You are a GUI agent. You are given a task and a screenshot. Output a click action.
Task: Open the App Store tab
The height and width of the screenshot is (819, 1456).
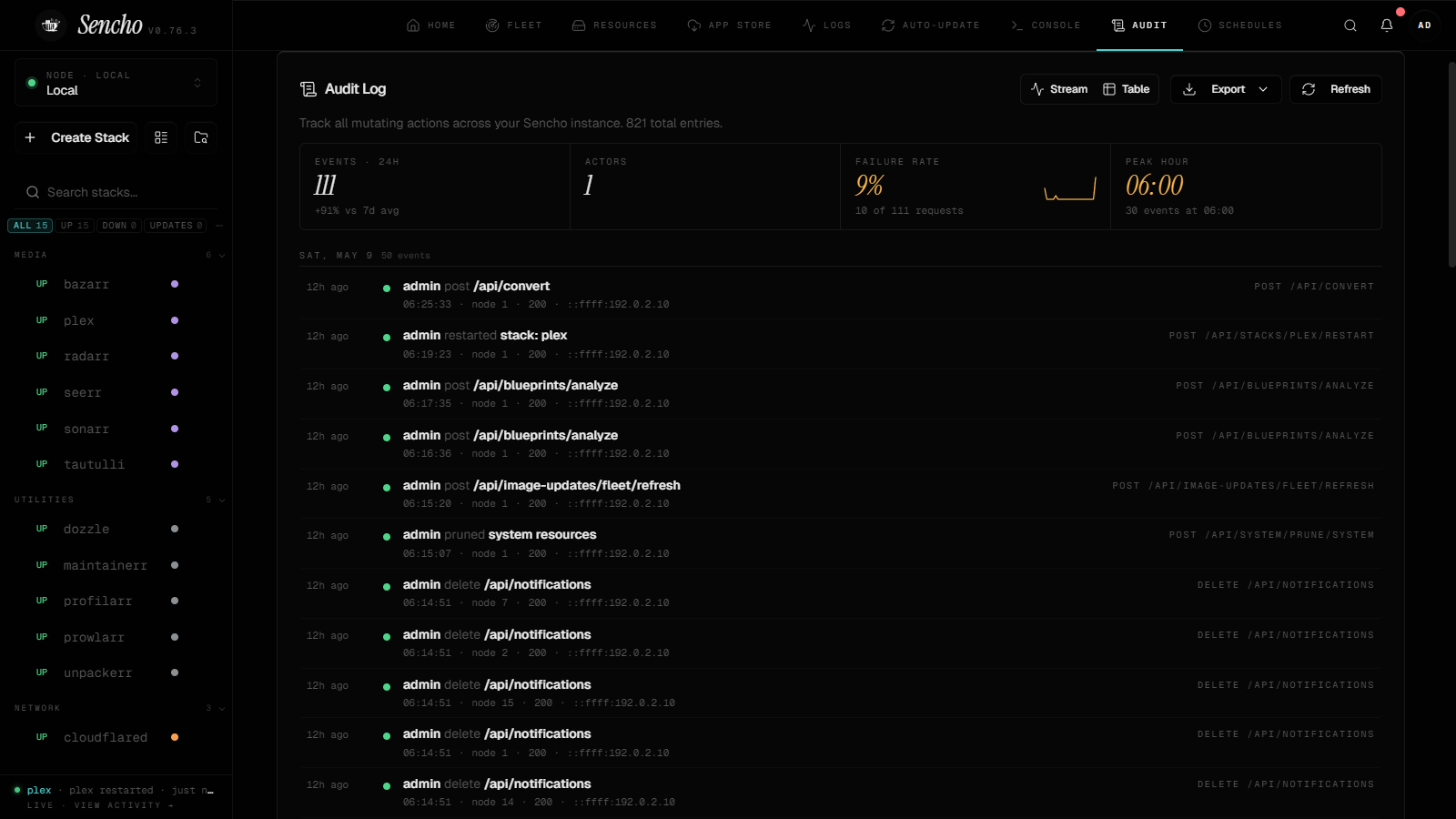coord(729,25)
